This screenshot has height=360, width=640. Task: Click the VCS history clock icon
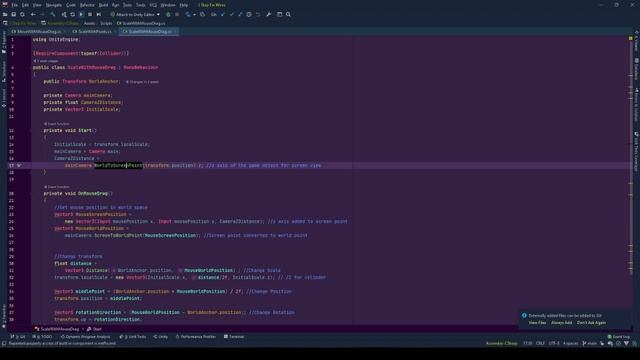point(249,14)
